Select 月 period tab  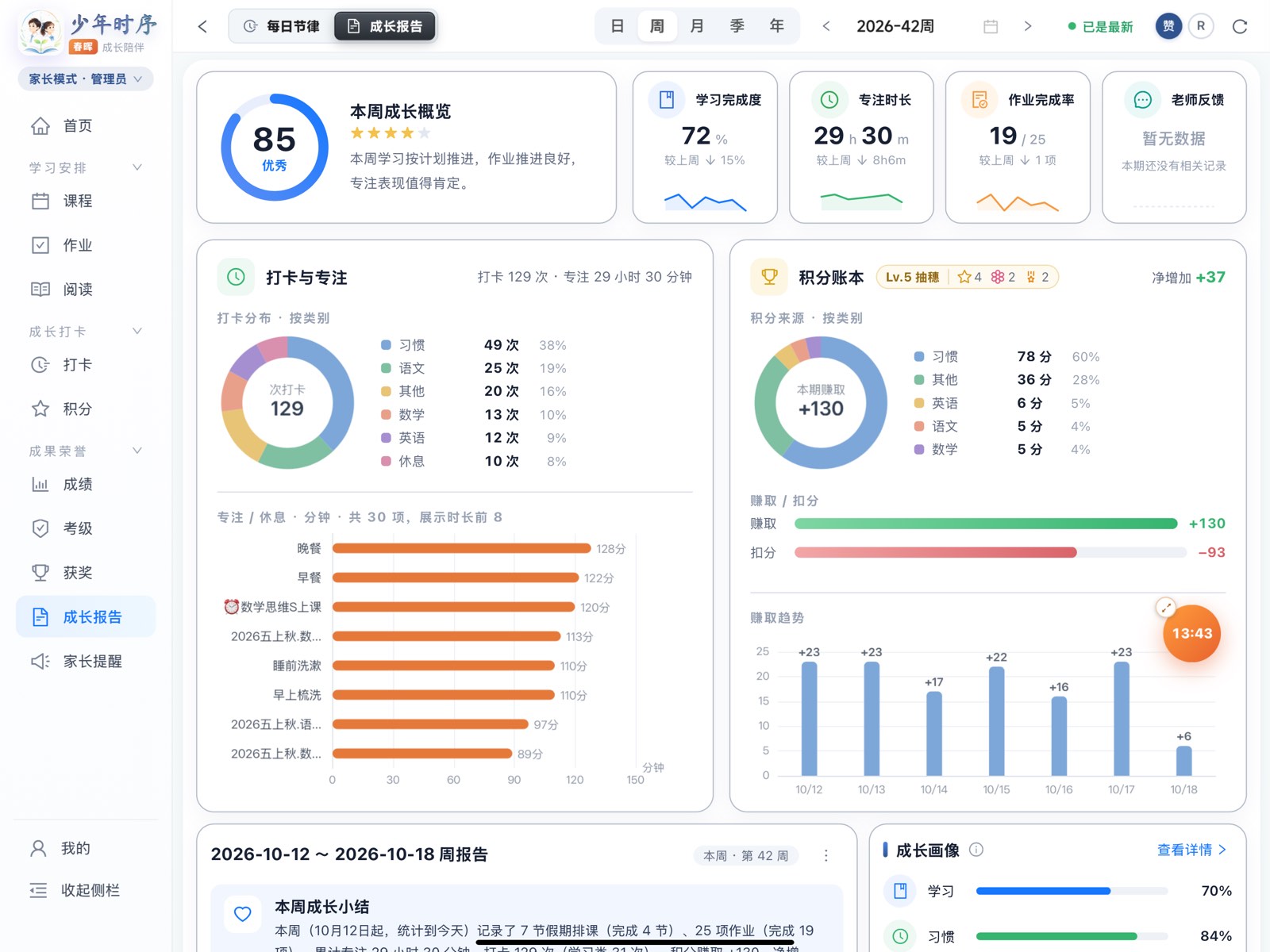pos(697,26)
